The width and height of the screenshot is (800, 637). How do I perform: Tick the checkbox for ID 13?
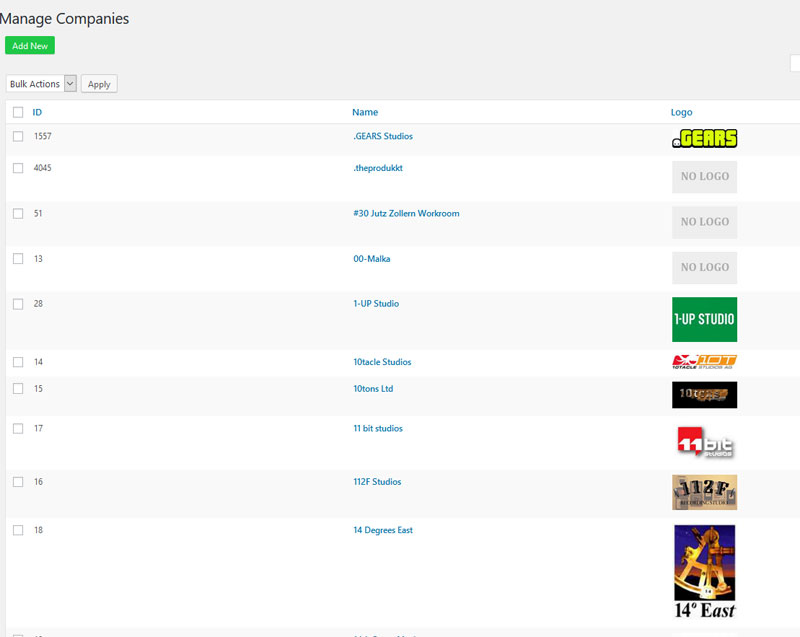point(18,259)
